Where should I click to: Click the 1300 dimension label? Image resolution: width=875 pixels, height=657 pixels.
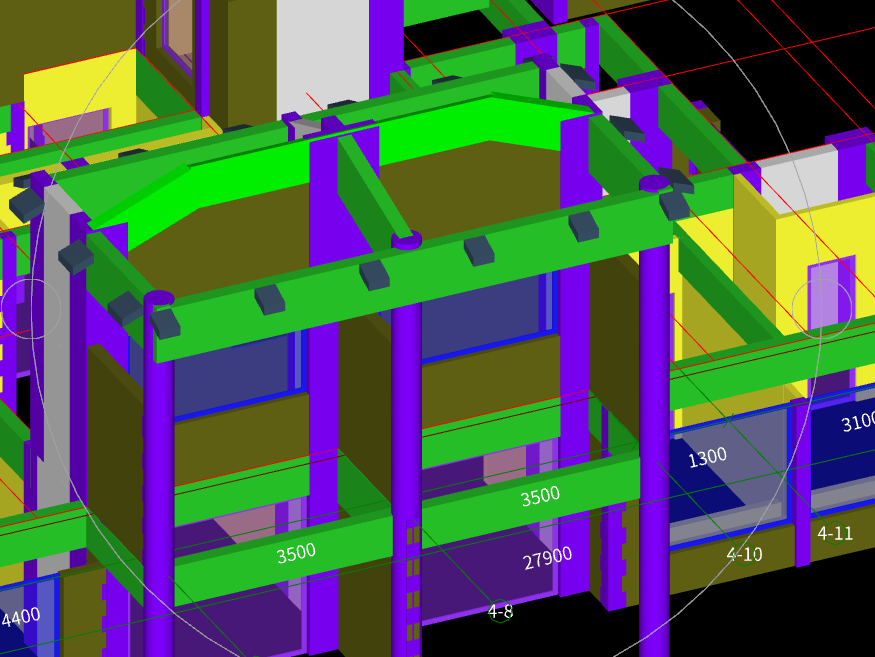[708, 458]
